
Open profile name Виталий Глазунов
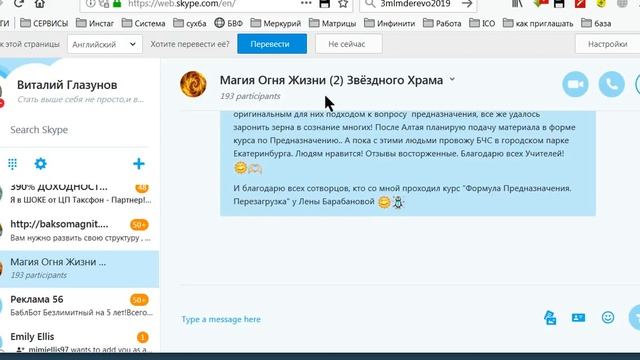point(67,85)
